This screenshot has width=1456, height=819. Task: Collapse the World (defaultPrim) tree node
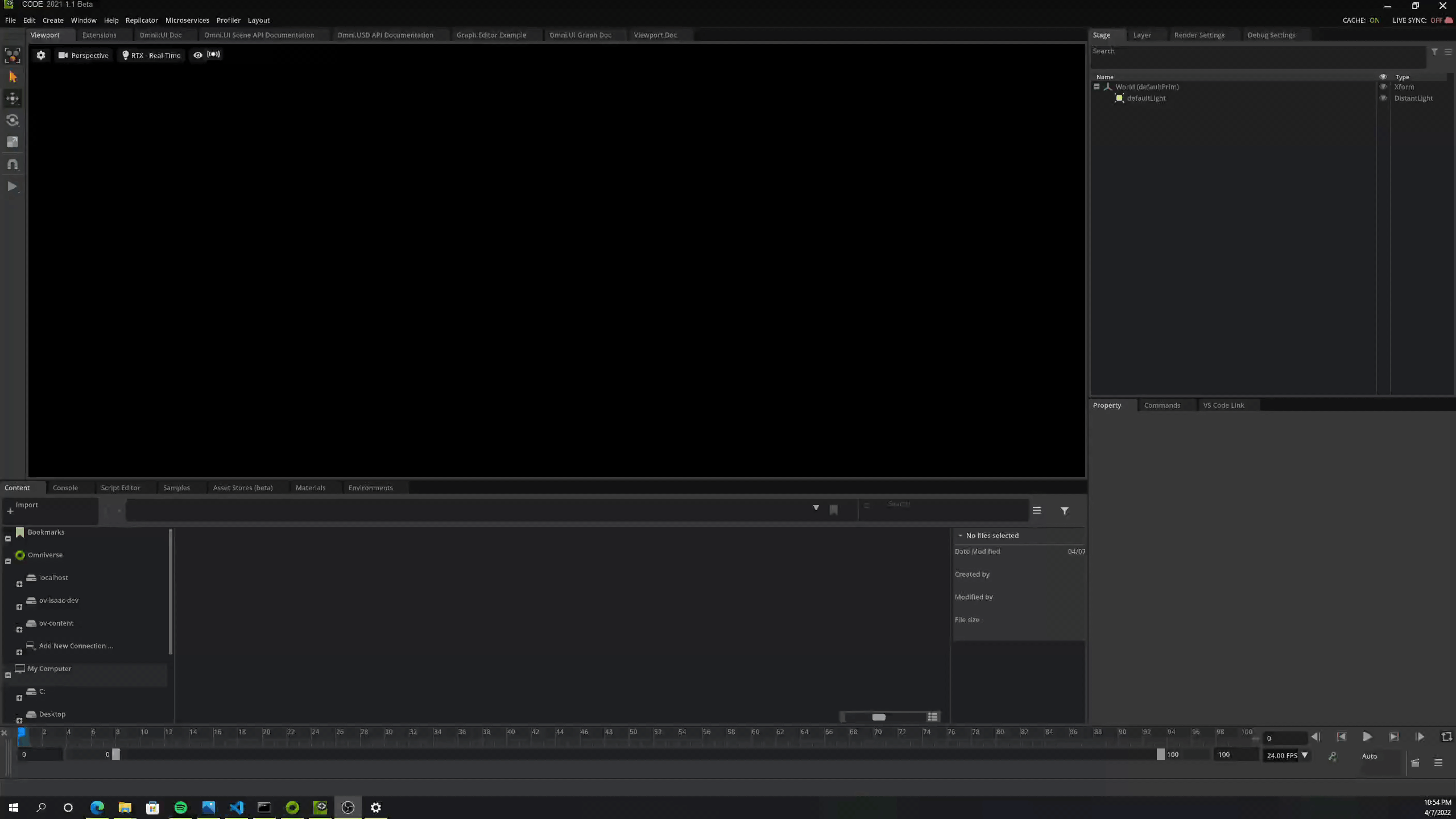(x=1097, y=87)
